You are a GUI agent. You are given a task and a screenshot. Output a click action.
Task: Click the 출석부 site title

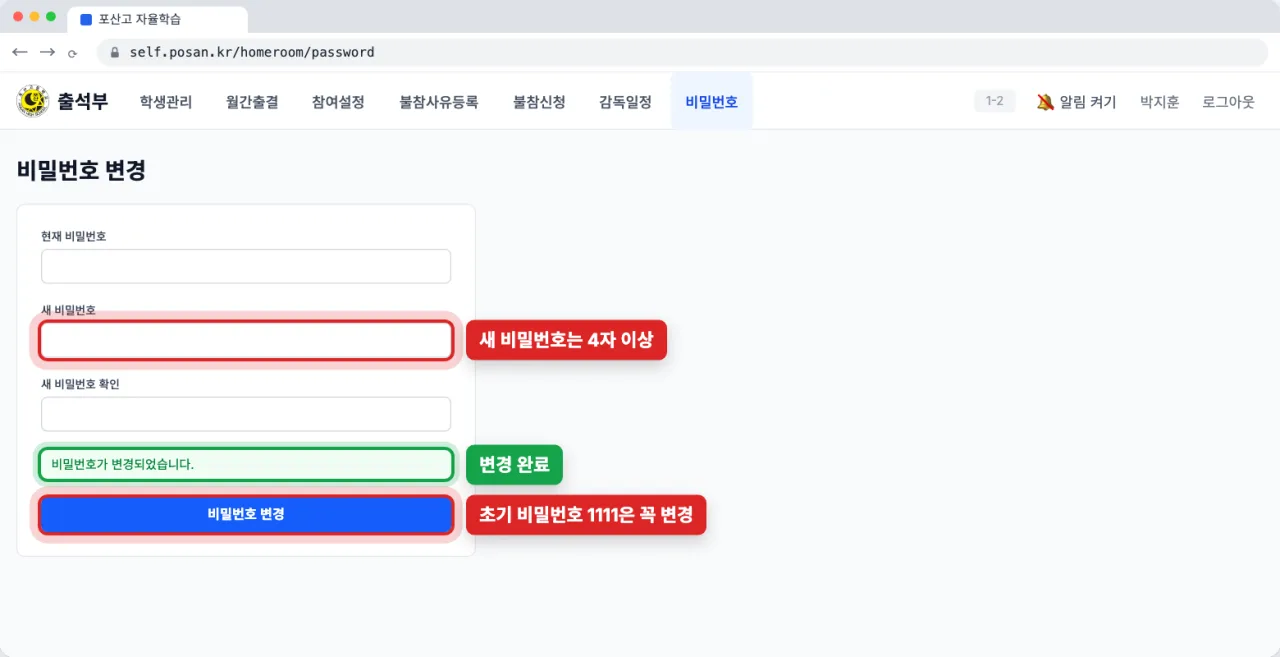[83, 101]
